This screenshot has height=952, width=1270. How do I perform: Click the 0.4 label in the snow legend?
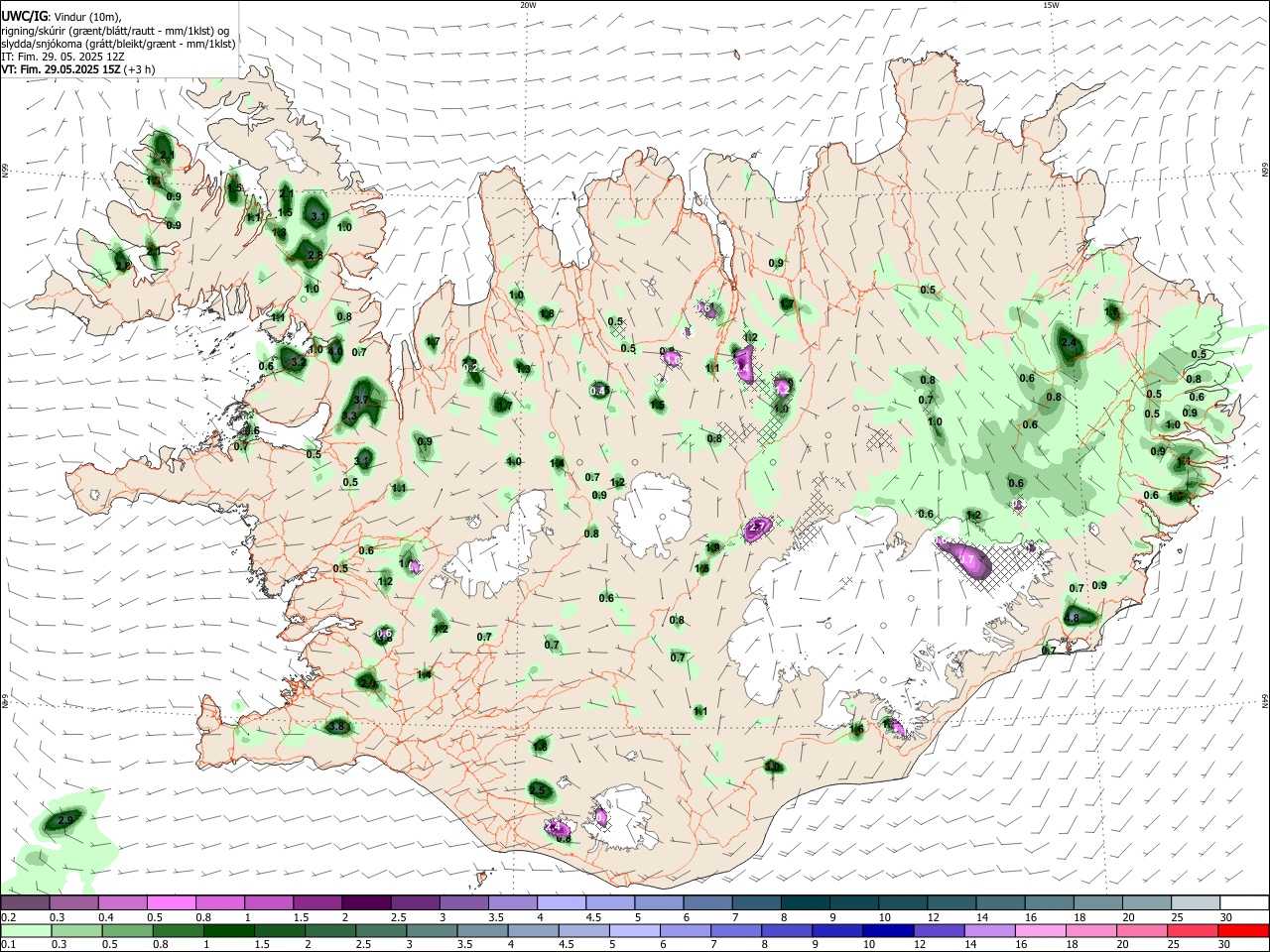(105, 917)
